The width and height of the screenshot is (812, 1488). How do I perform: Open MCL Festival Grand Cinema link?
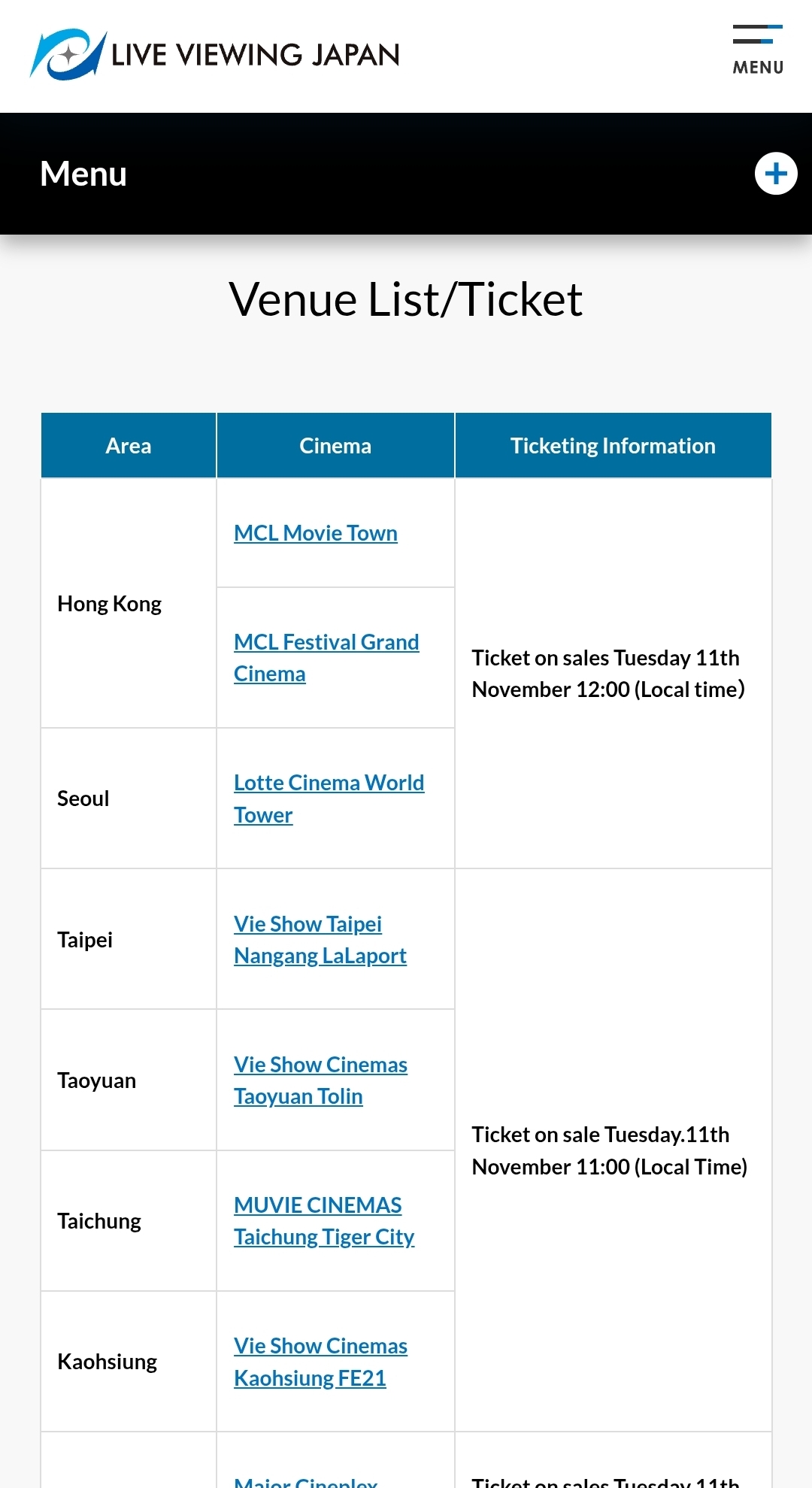coord(326,658)
